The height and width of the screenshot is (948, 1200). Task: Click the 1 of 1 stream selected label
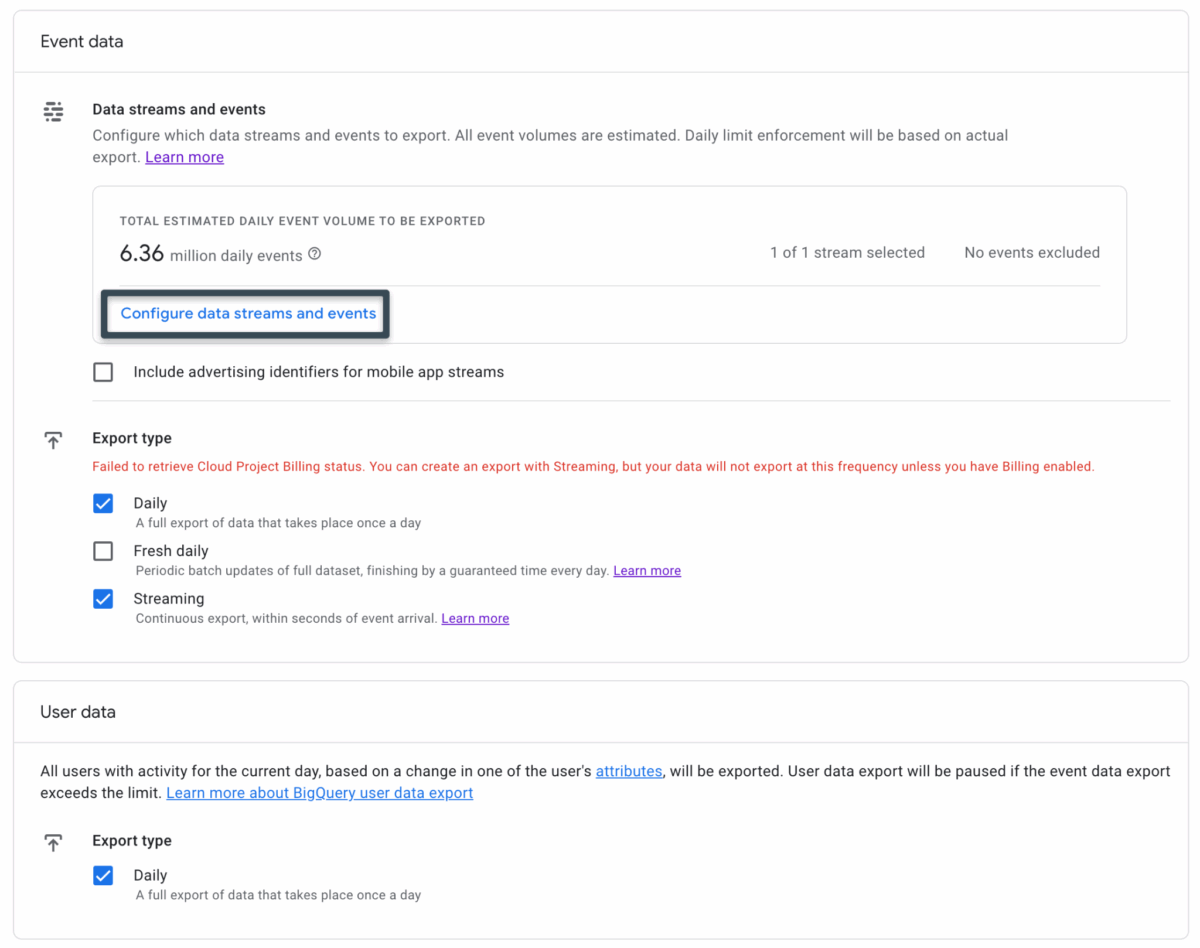[847, 252]
